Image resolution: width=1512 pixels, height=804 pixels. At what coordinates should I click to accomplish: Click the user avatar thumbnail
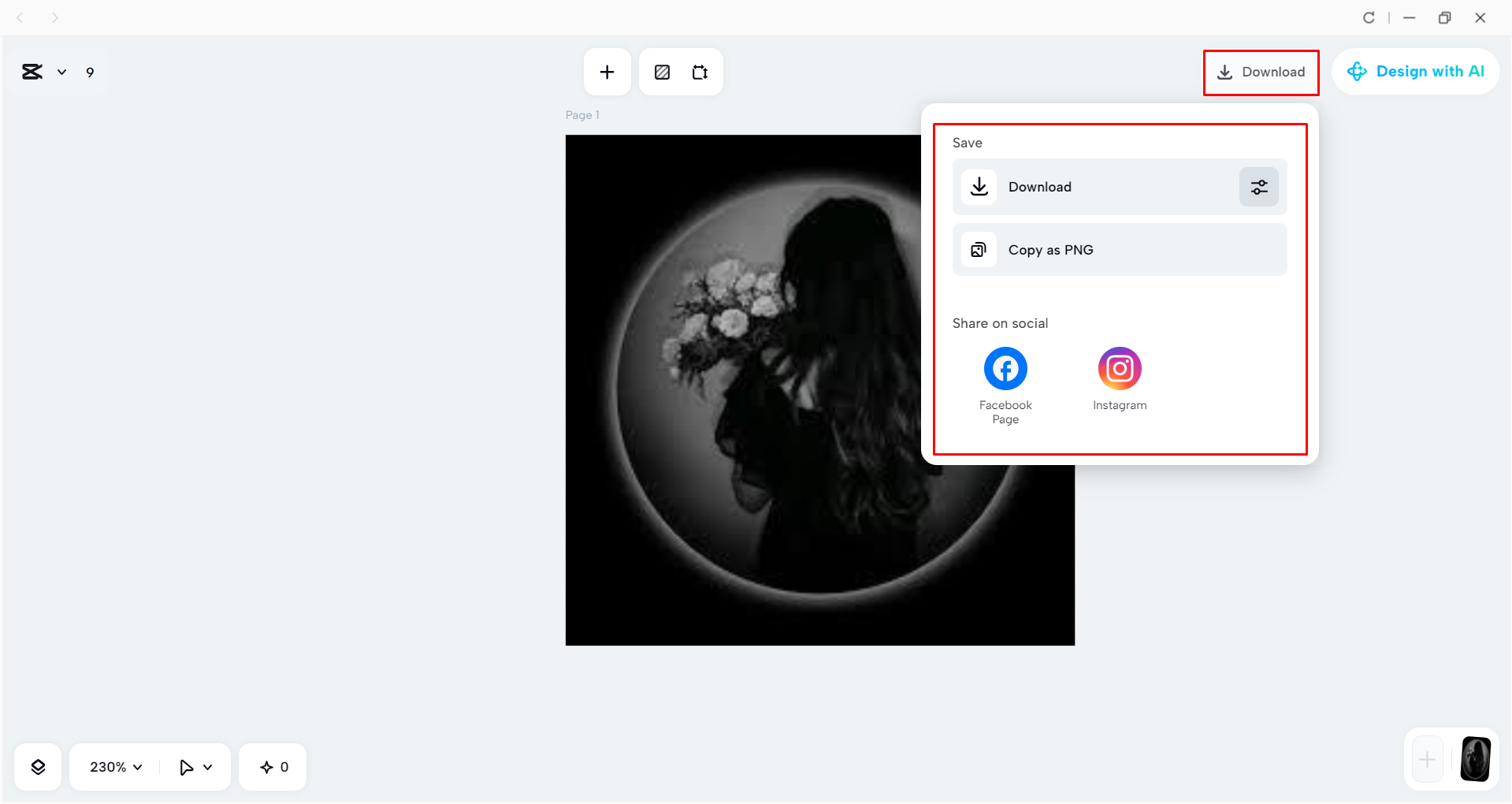click(1475, 759)
